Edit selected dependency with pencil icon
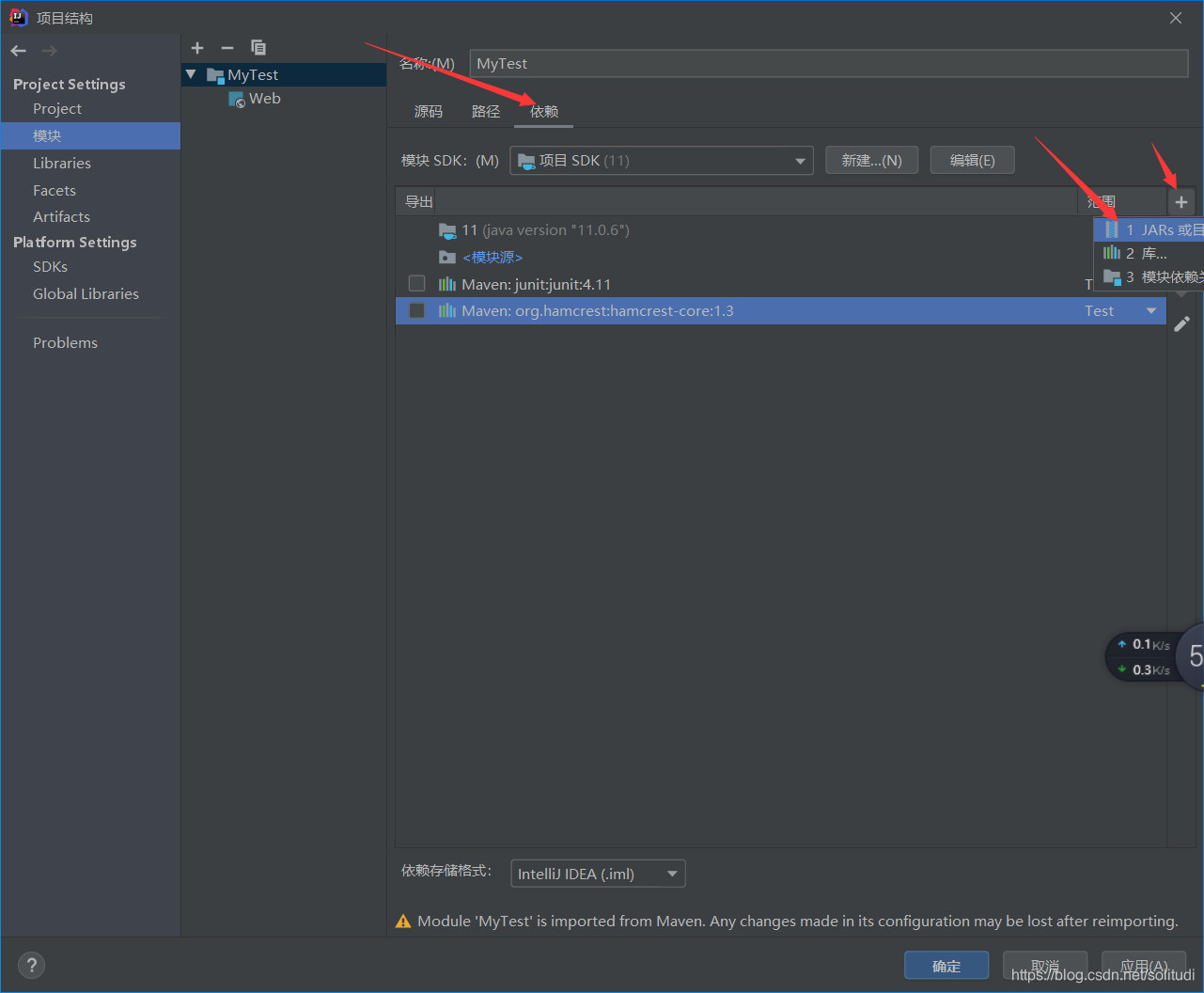Screen dimensions: 1204x993 [1182, 323]
